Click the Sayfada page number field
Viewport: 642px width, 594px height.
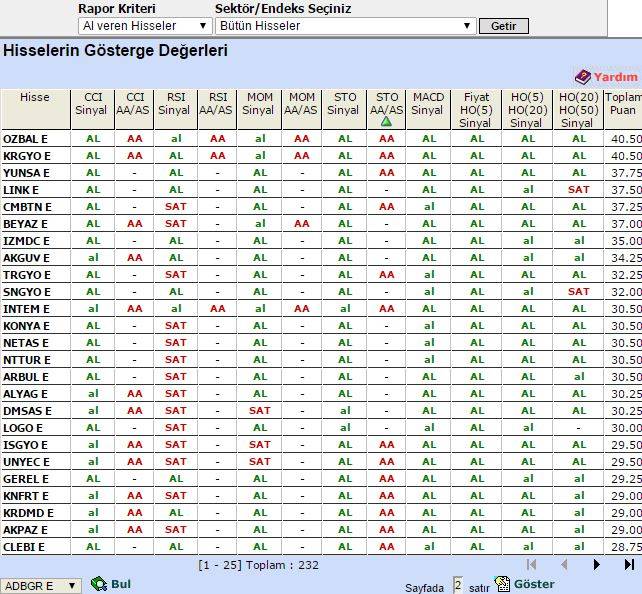click(x=458, y=585)
